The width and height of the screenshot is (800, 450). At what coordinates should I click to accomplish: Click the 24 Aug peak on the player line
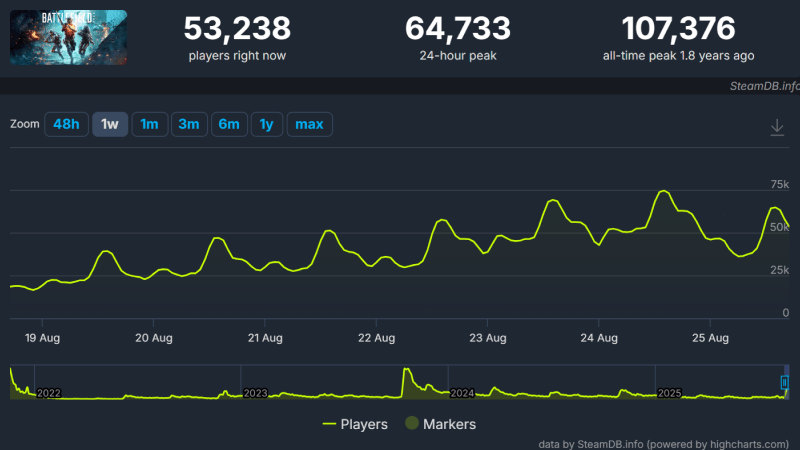pyautogui.click(x=664, y=191)
